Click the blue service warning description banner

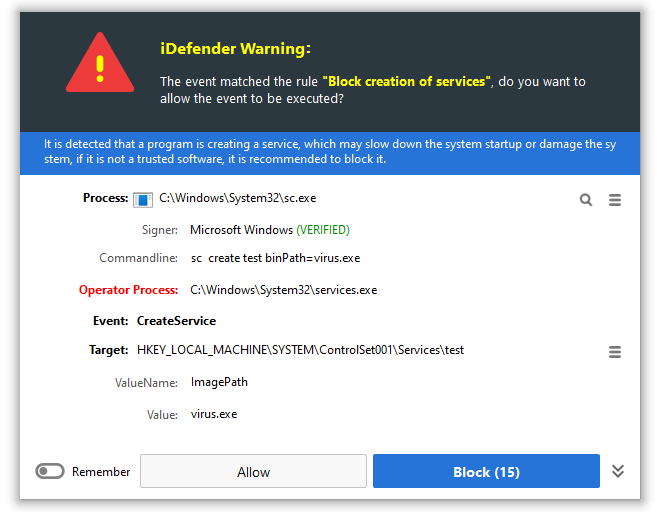(x=329, y=152)
